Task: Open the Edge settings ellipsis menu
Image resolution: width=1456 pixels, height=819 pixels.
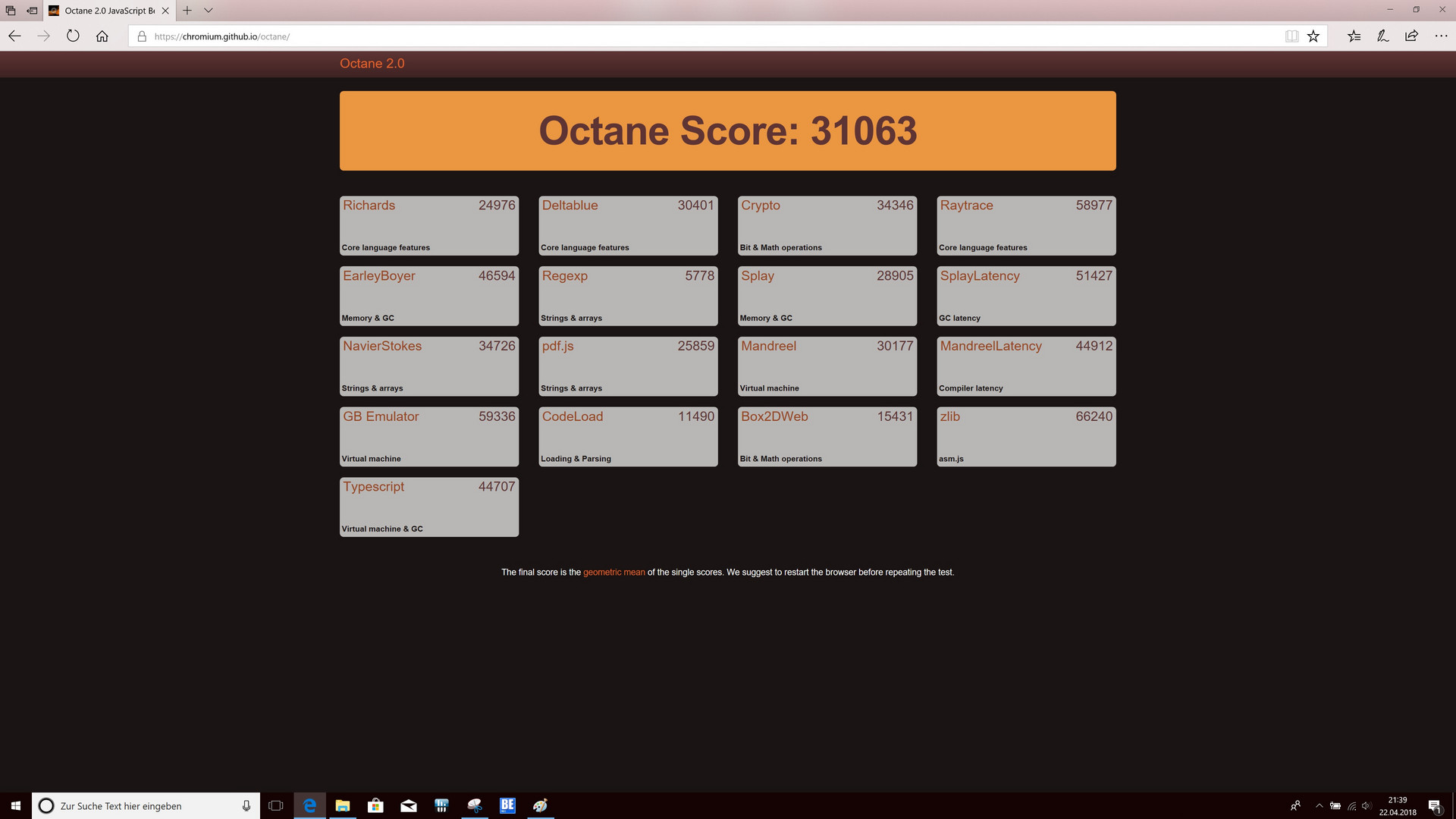Action: point(1441,36)
